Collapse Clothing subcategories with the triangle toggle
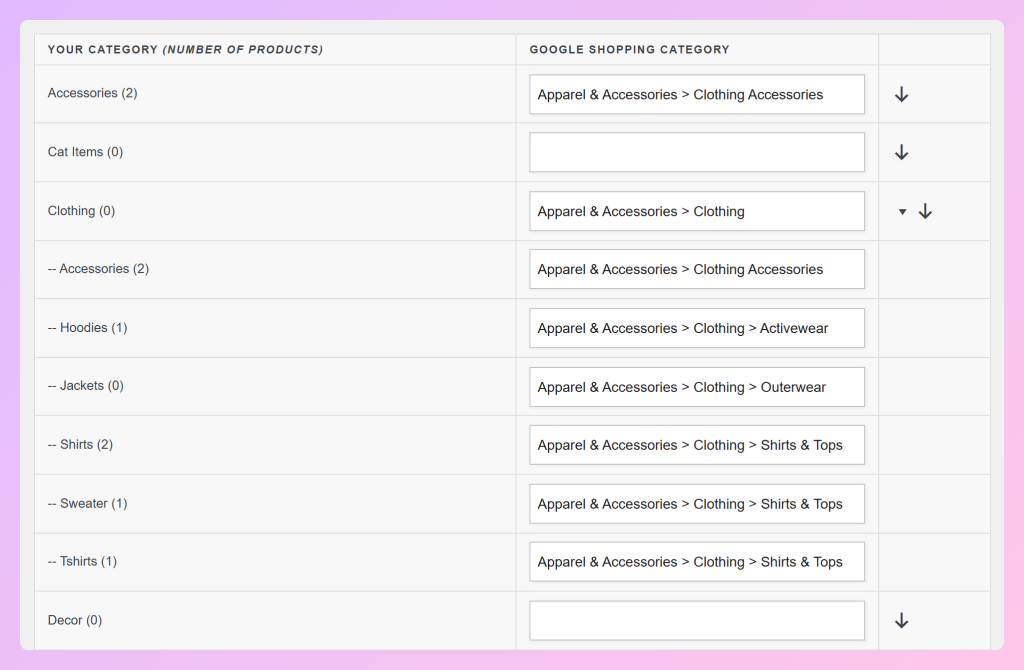1024x670 pixels. (x=902, y=212)
